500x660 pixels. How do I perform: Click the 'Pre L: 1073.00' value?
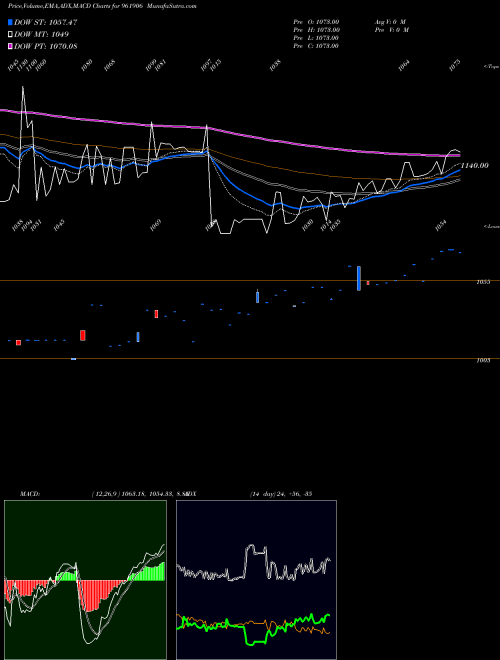pyautogui.click(x=316, y=38)
